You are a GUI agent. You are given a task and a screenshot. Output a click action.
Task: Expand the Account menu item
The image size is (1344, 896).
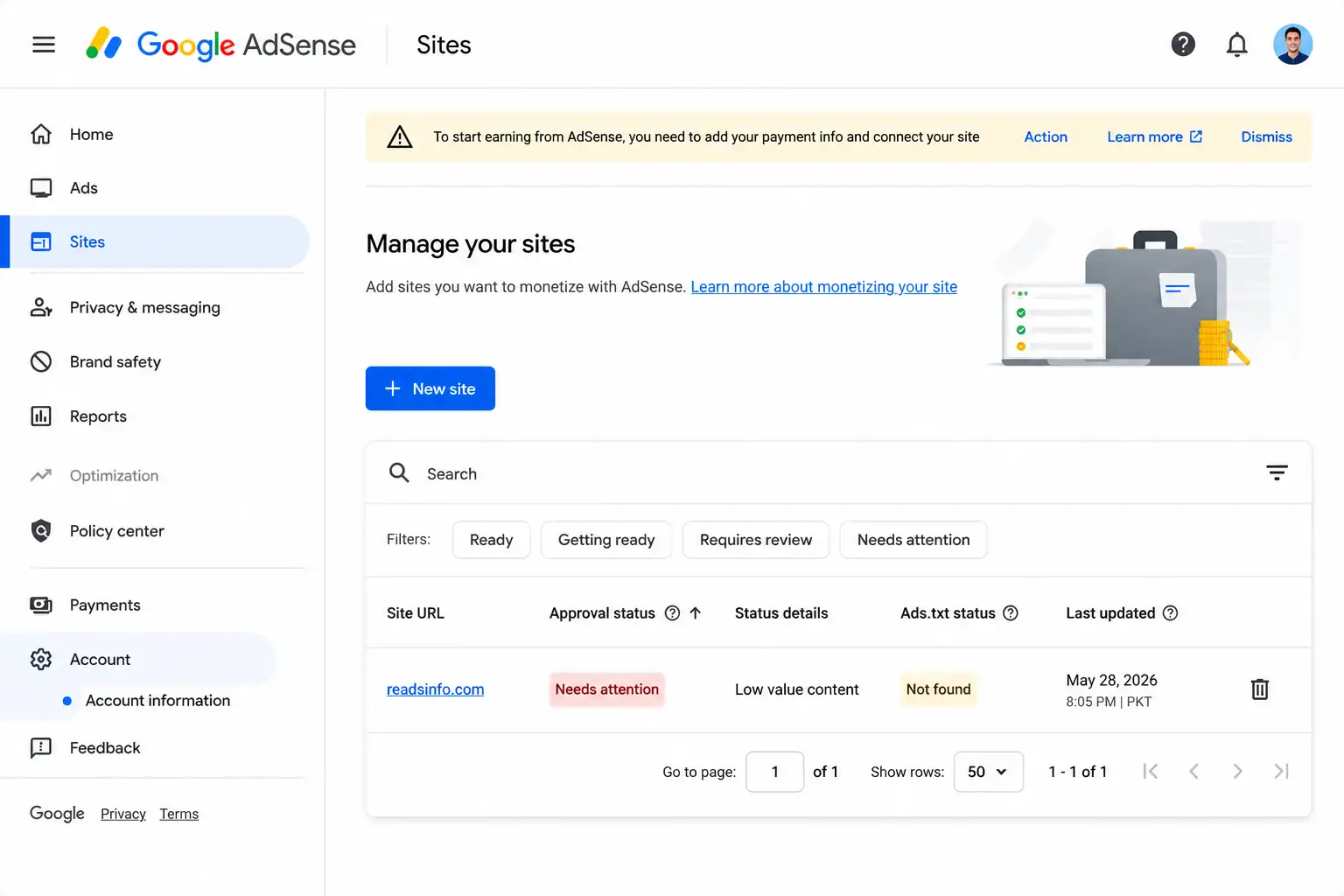coord(100,659)
